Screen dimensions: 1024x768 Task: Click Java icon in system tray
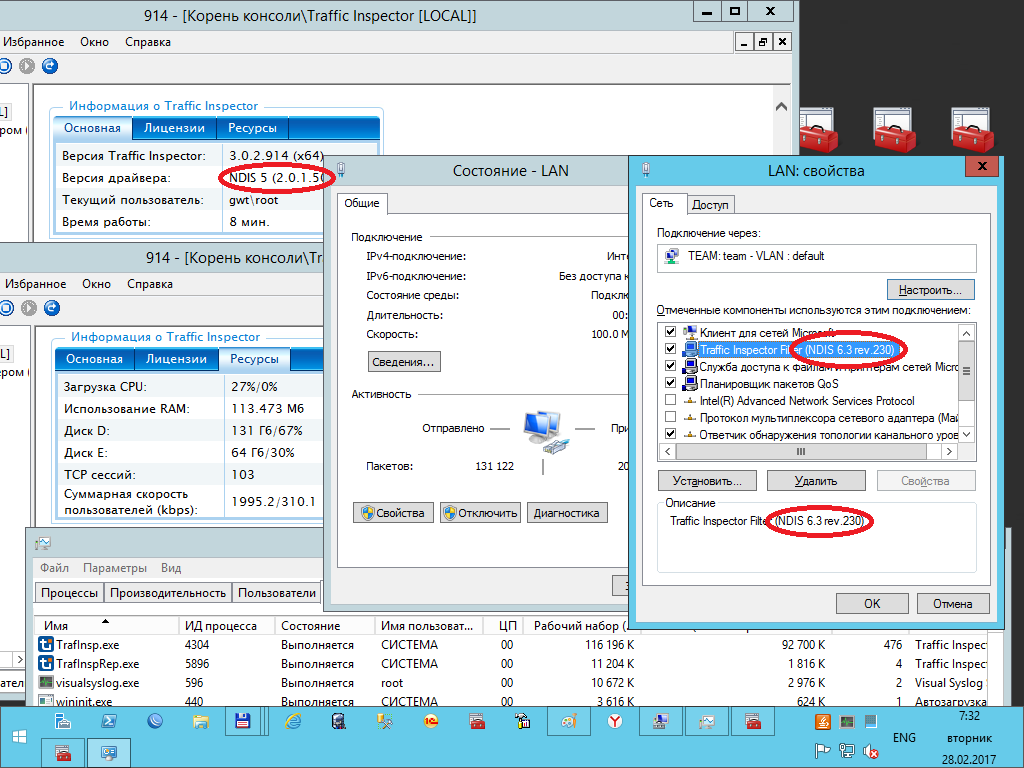coord(823,722)
